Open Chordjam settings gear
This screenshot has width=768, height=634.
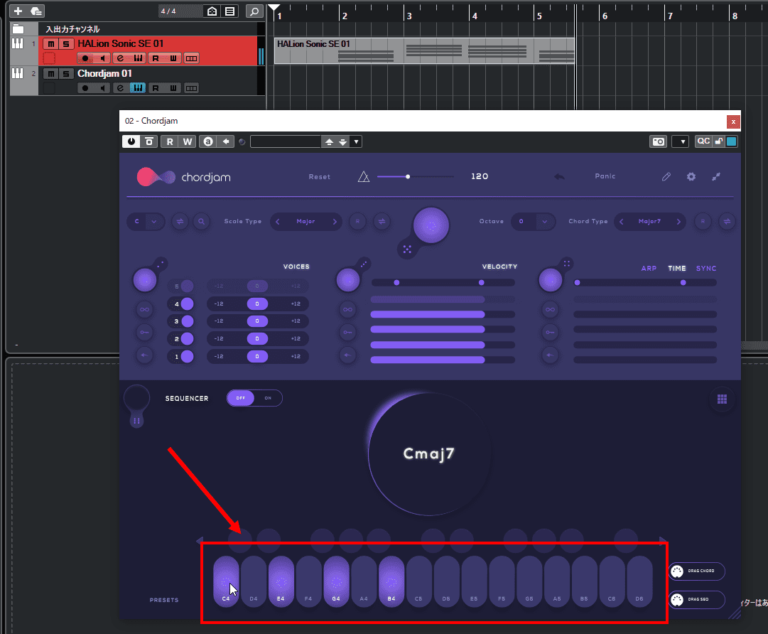tap(691, 177)
